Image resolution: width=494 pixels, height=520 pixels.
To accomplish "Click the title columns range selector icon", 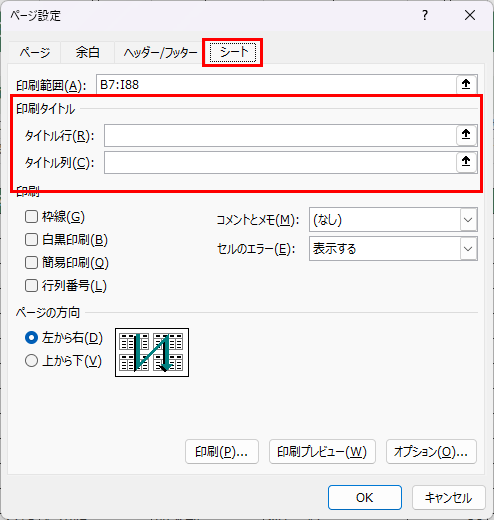I will pyautogui.click(x=466, y=162).
